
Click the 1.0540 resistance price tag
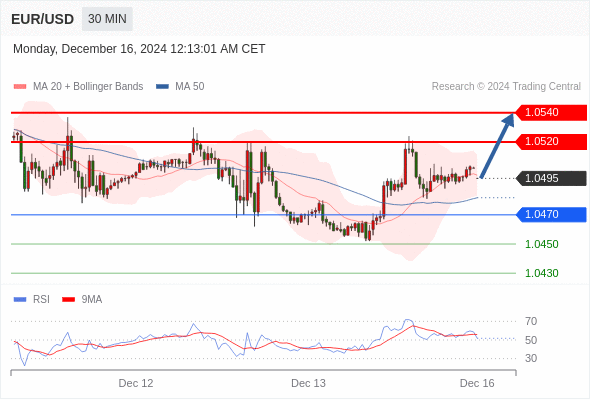[550, 112]
